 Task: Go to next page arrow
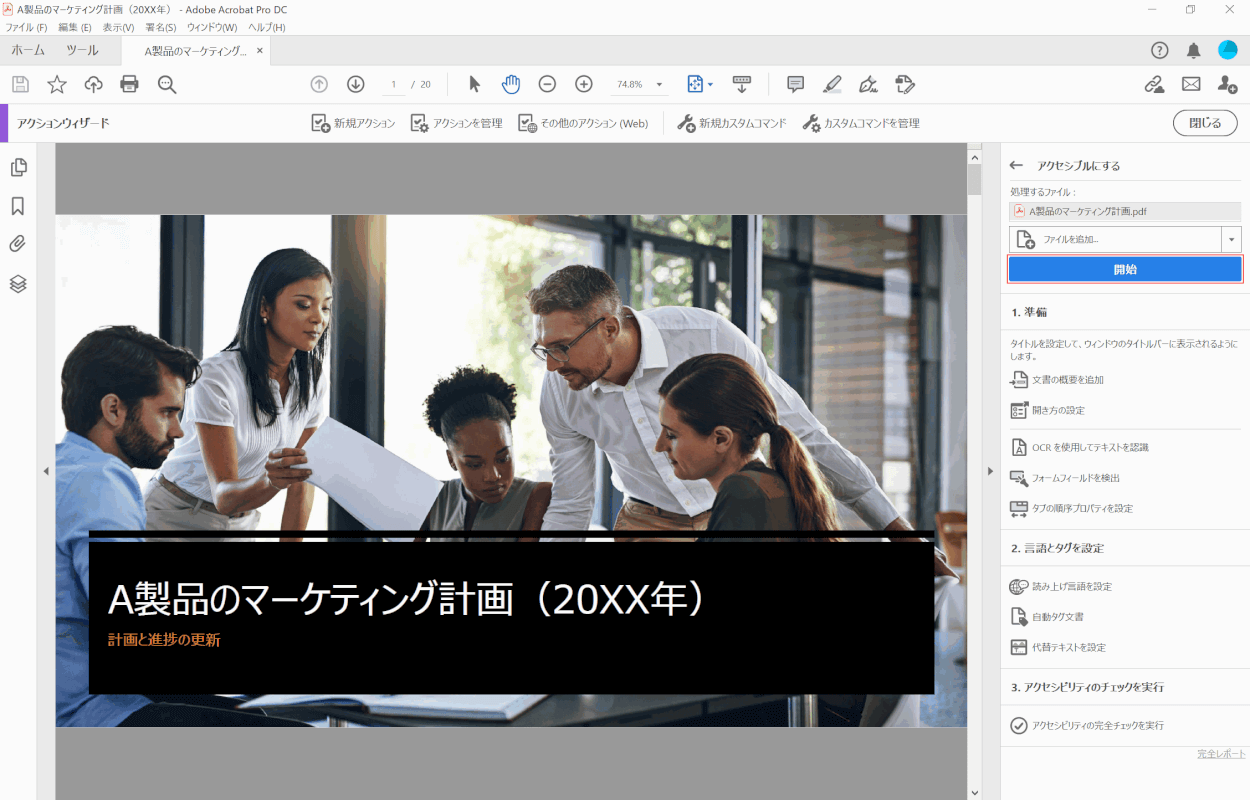pos(355,85)
